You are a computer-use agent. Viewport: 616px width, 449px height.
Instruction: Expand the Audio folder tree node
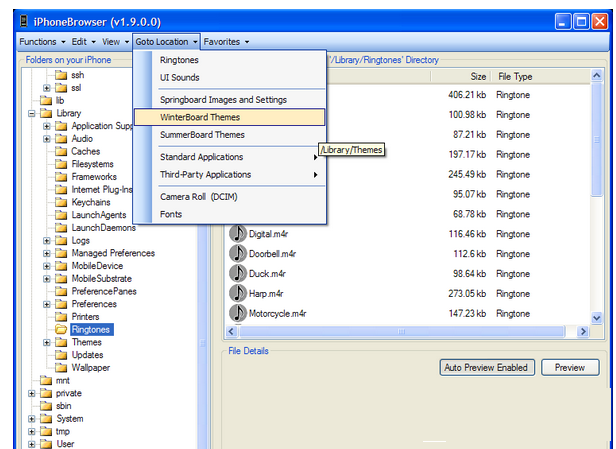point(46,139)
